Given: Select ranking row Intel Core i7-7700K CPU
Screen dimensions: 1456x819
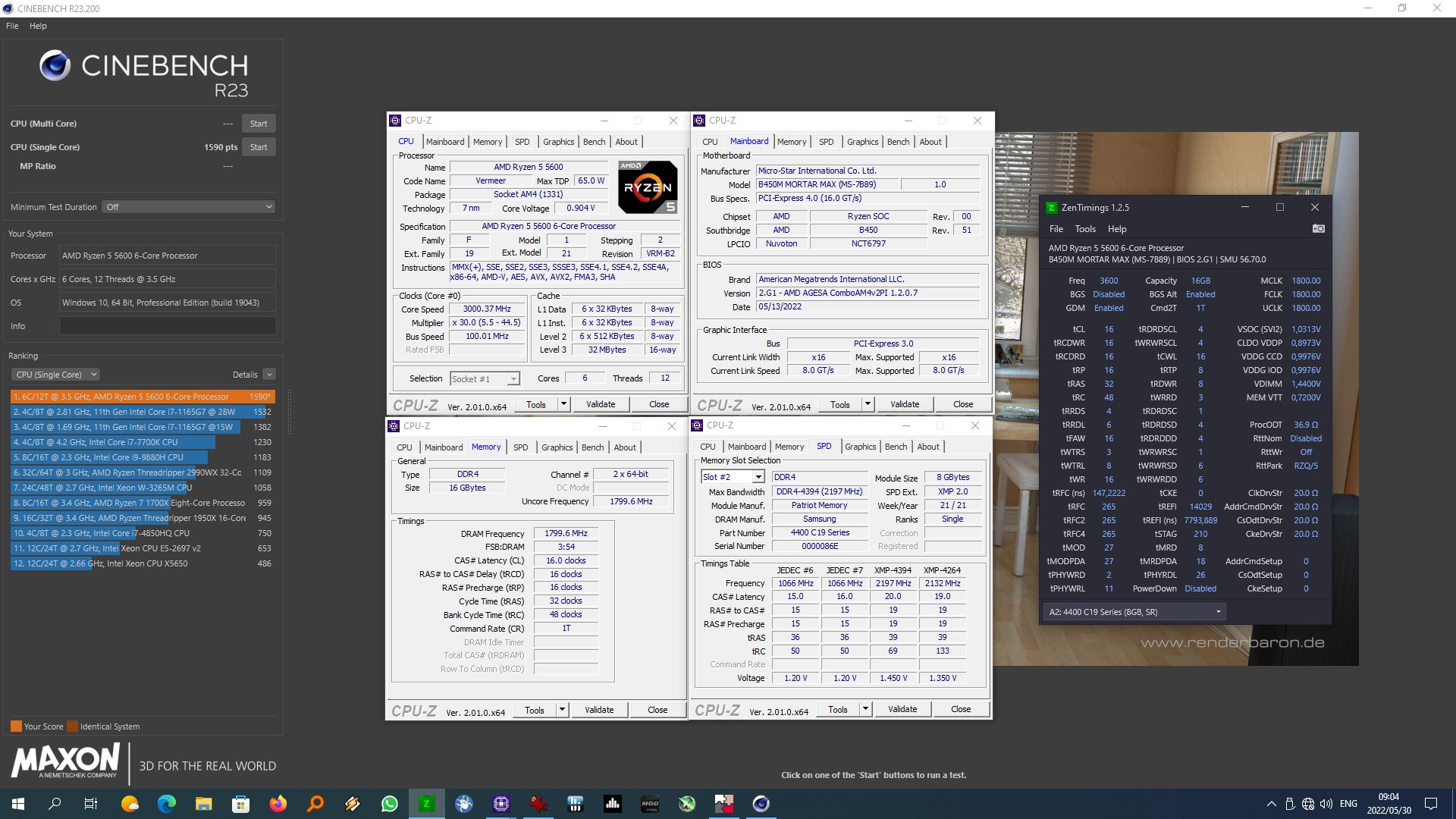Looking at the screenshot, I should click(143, 442).
